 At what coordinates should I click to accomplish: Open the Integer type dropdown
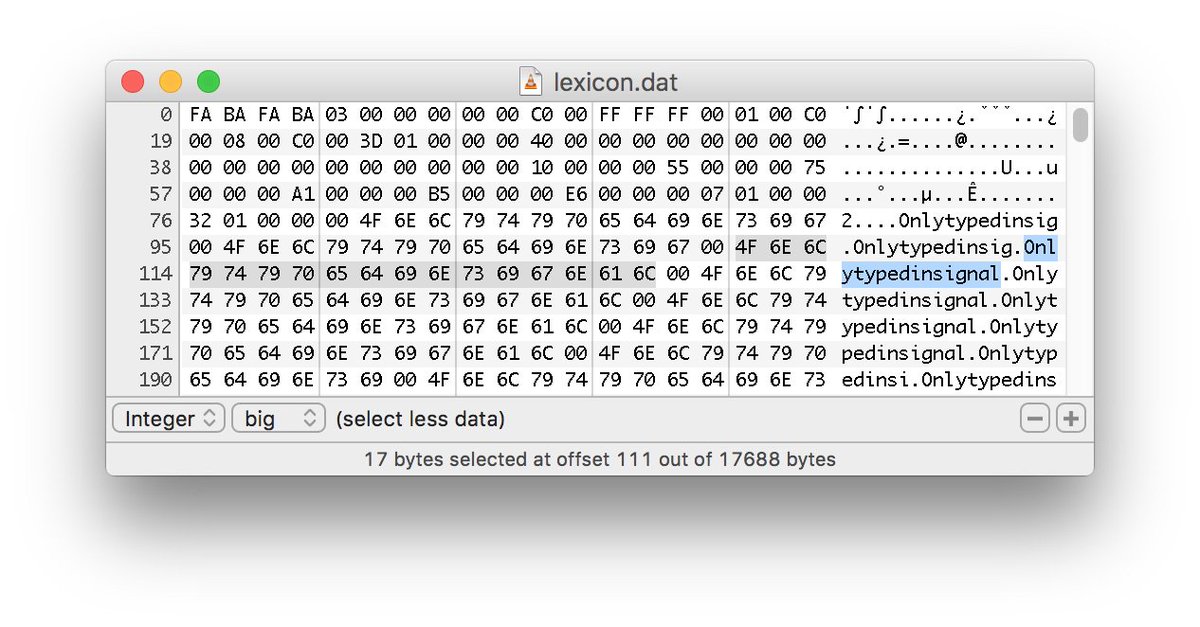[x=169, y=419]
